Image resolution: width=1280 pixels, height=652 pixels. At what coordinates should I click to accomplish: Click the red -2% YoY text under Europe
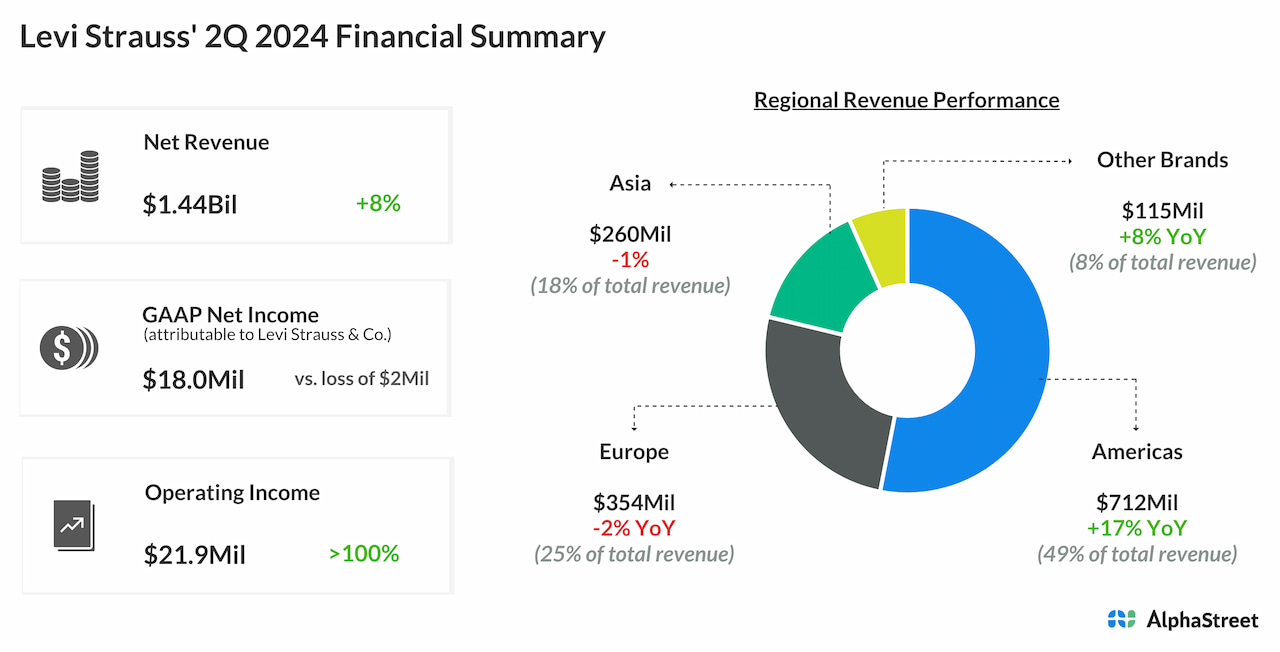(x=634, y=528)
